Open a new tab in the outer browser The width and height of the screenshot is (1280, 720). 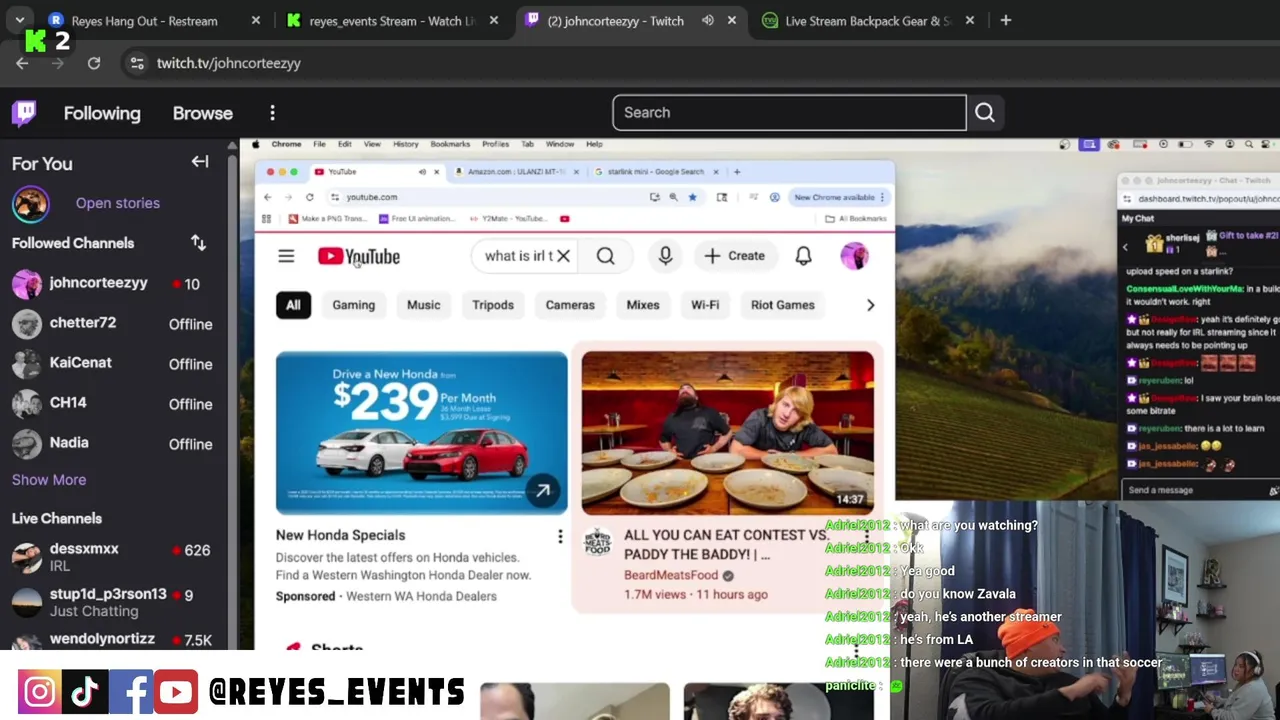pos(1005,20)
